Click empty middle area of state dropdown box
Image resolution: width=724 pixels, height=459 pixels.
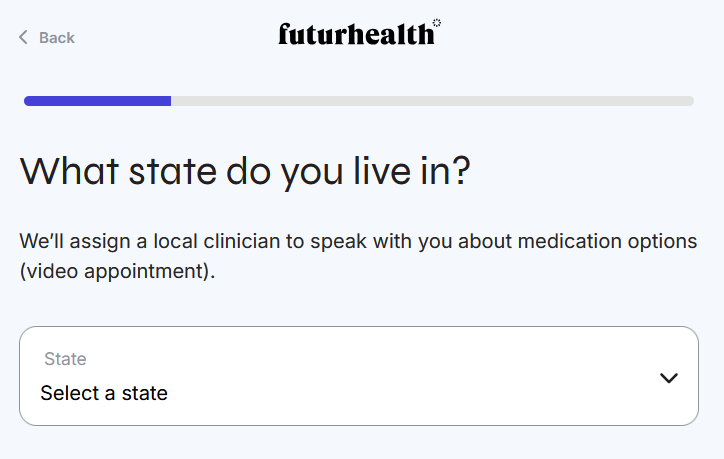[x=400, y=377]
